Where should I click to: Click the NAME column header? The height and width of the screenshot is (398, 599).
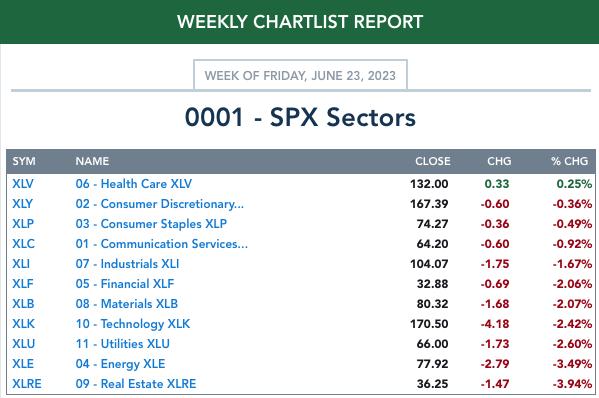click(x=92, y=161)
